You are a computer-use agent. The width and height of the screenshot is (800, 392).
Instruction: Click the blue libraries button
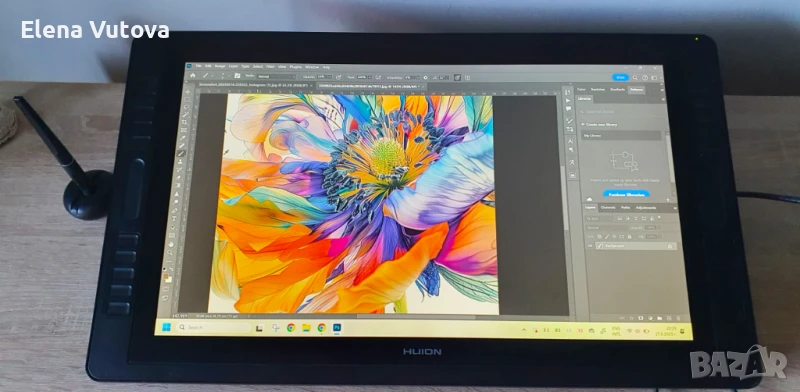point(627,194)
